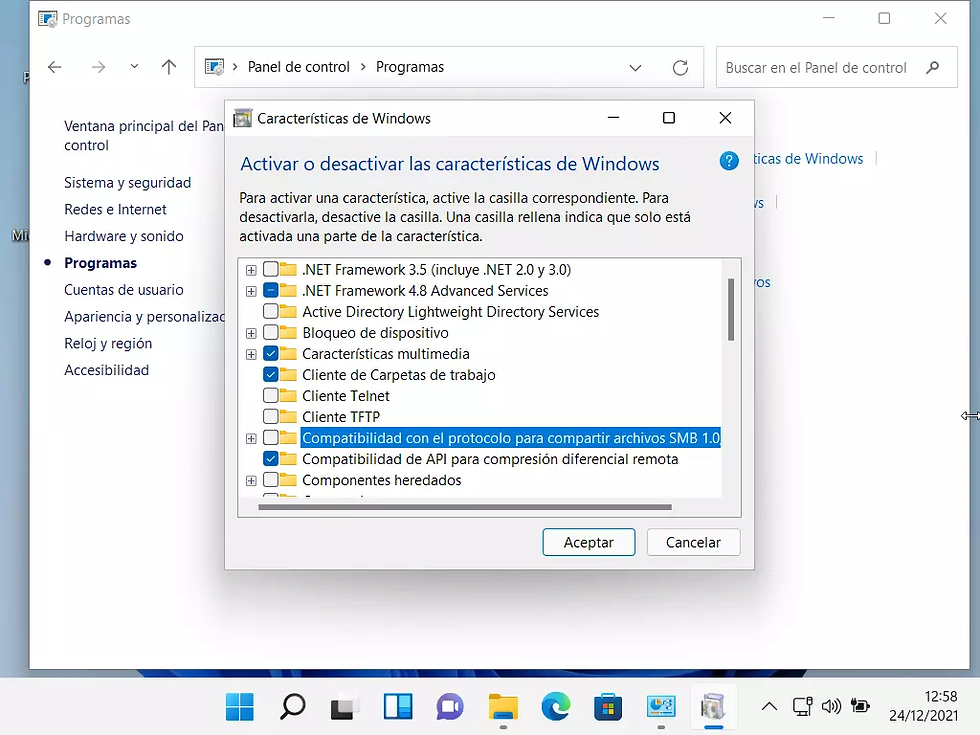
Task: Toggle .NET Framework 4.8 Advanced Services checkbox
Action: [271, 291]
